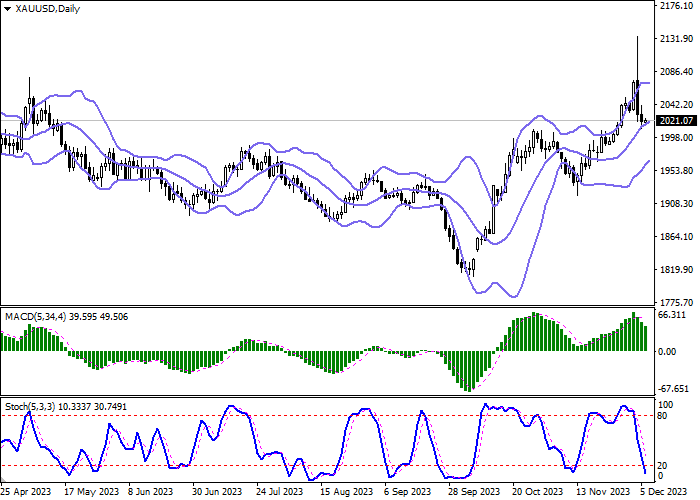Click the 6 Sep 2023 date label
700x500 pixels.
point(407,492)
